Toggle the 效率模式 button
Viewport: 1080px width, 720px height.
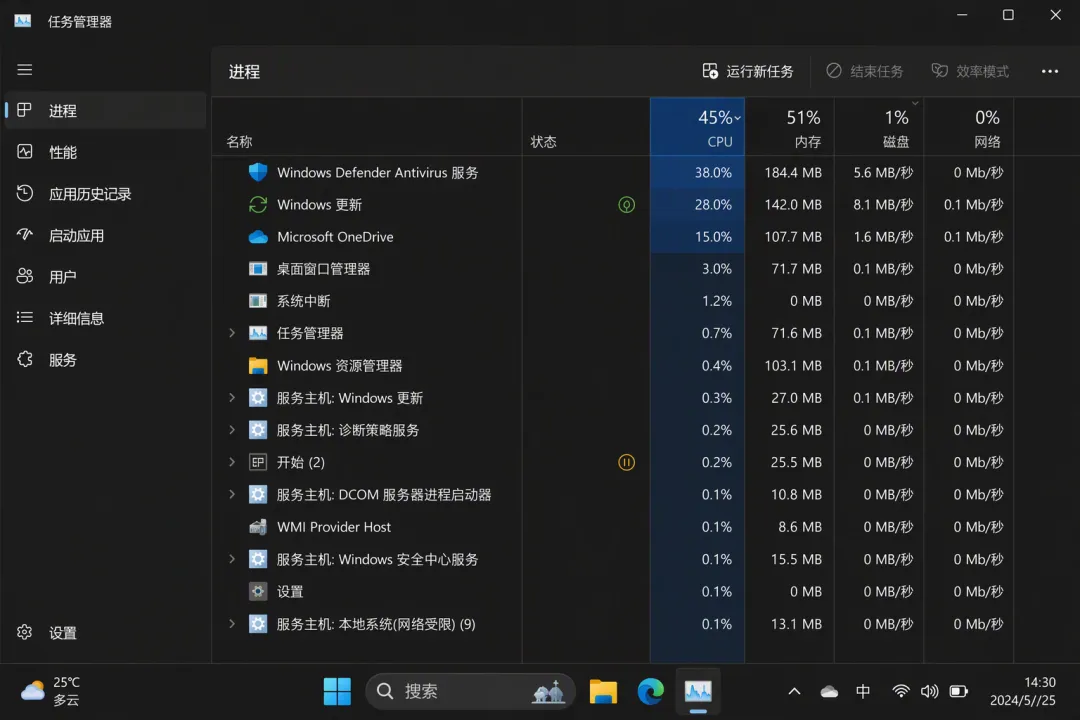pyautogui.click(x=970, y=71)
